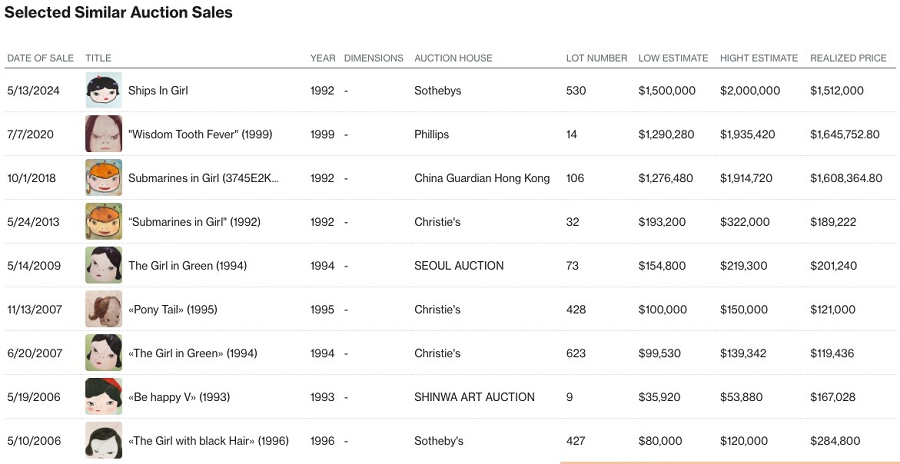Open the "Ships In Girl" title link
The image size is (900, 464).
click(x=158, y=91)
